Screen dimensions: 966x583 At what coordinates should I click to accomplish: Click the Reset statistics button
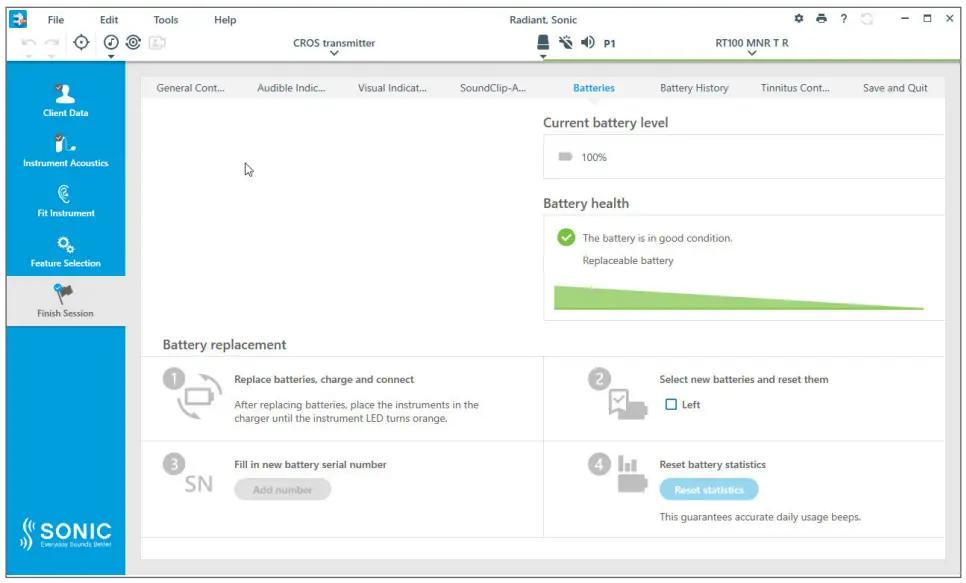point(709,490)
